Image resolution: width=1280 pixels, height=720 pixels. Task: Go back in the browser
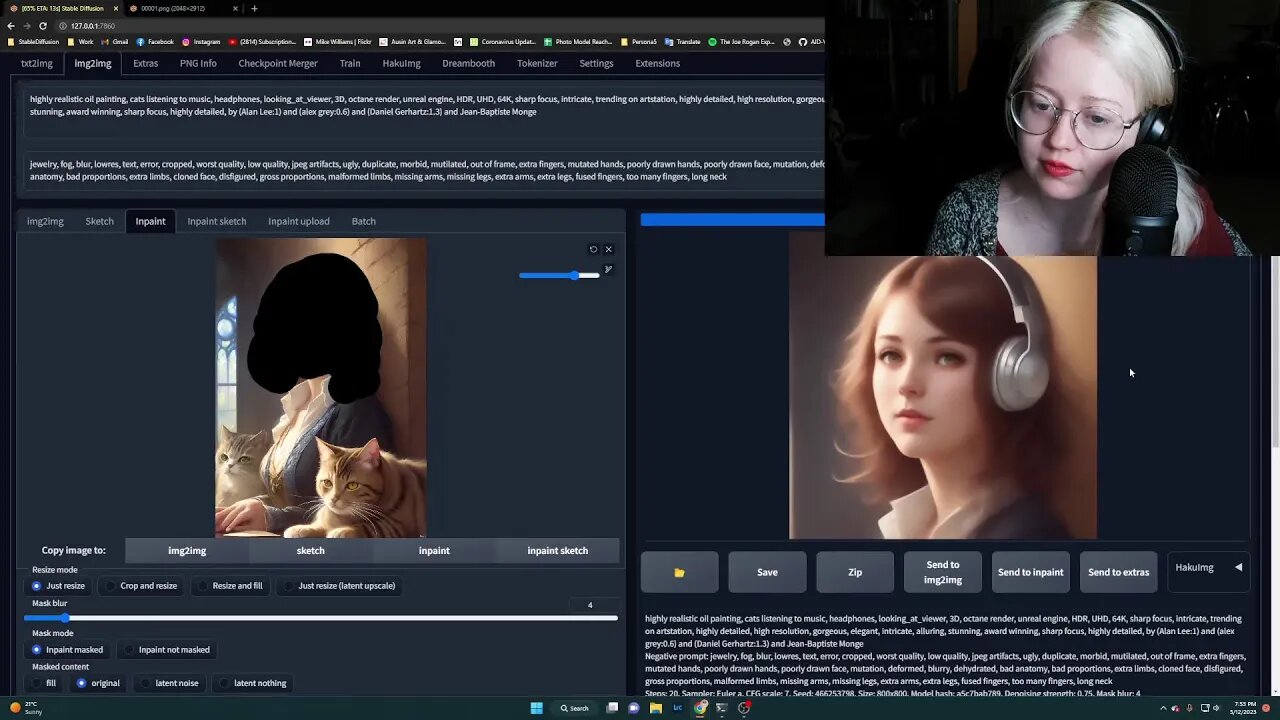click(11, 25)
